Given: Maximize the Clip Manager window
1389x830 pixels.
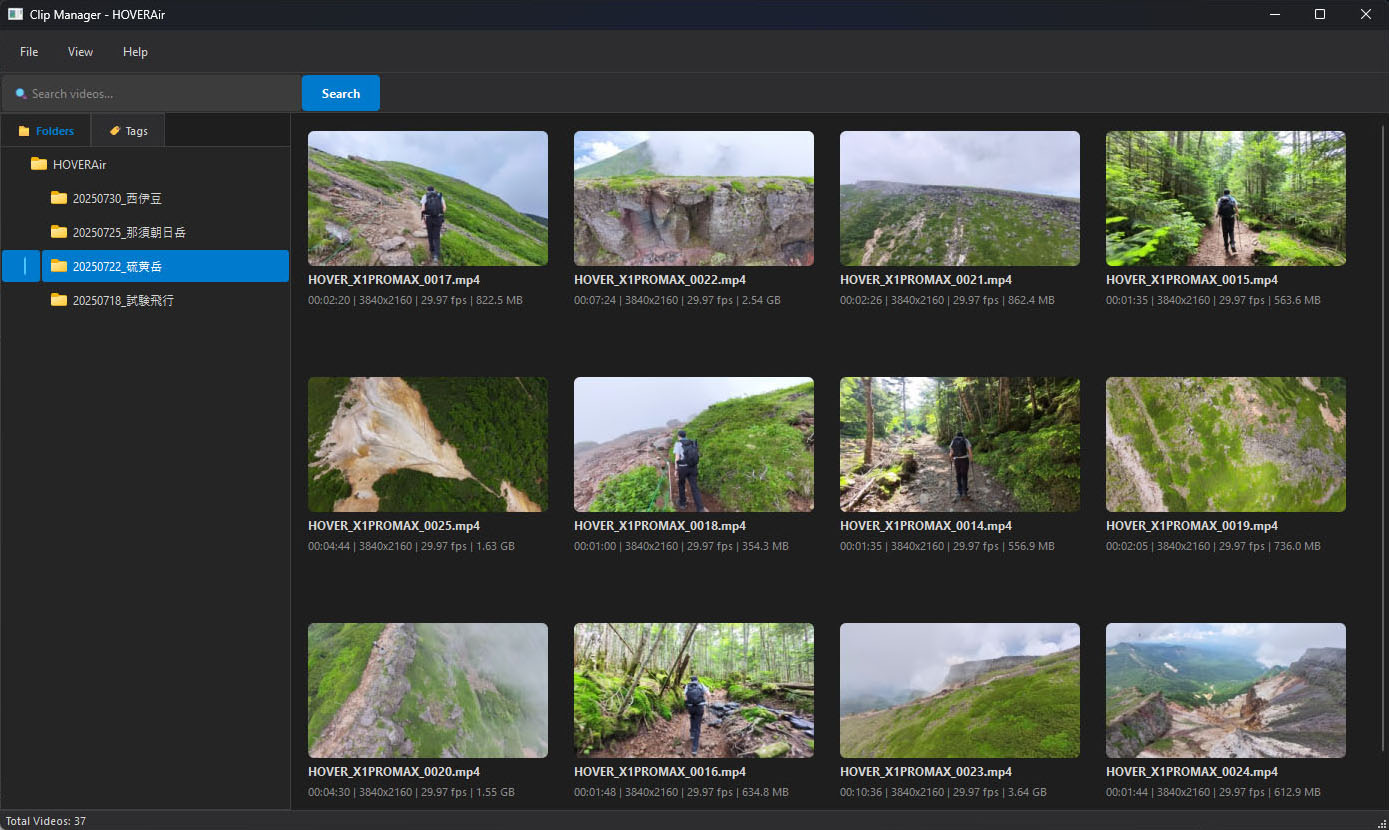Looking at the screenshot, I should 1319,14.
